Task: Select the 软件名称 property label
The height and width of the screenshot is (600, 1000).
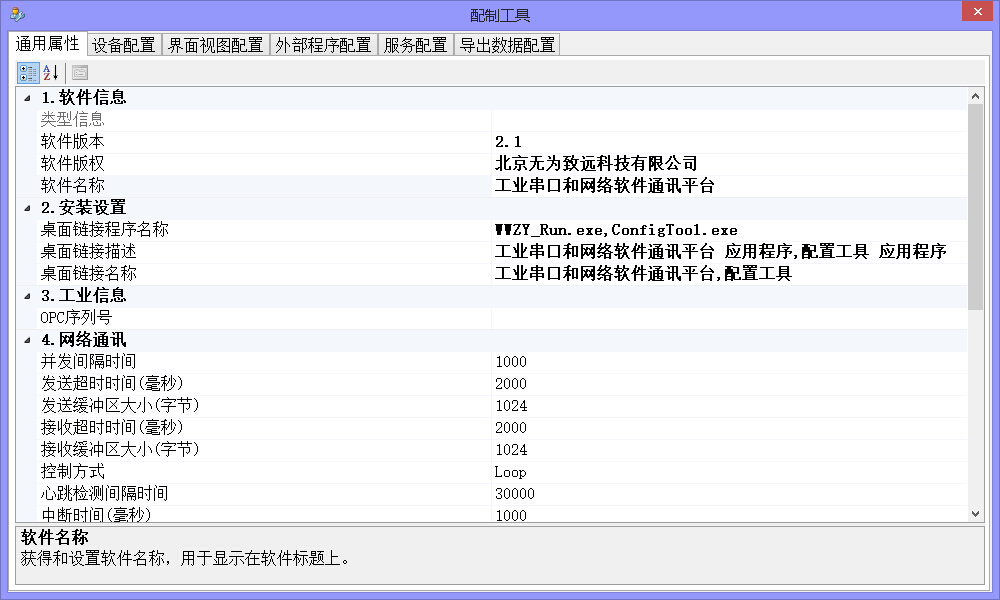Action: pos(72,186)
